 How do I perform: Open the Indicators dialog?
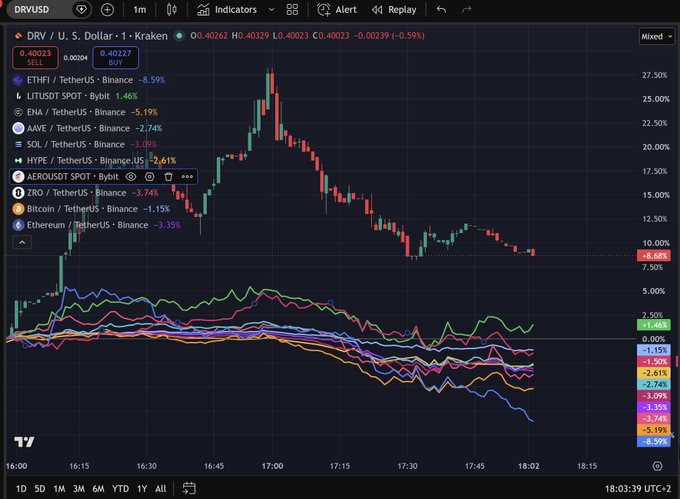coord(227,10)
